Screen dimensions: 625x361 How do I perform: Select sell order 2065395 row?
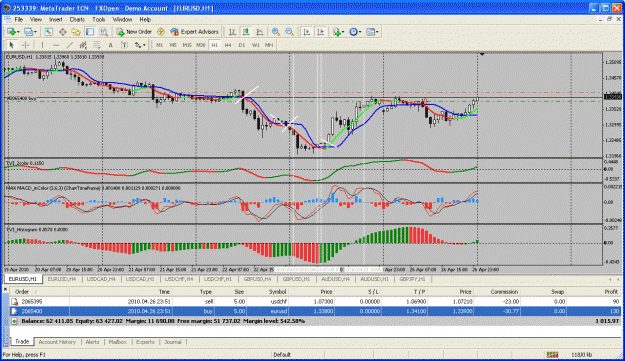[314, 302]
